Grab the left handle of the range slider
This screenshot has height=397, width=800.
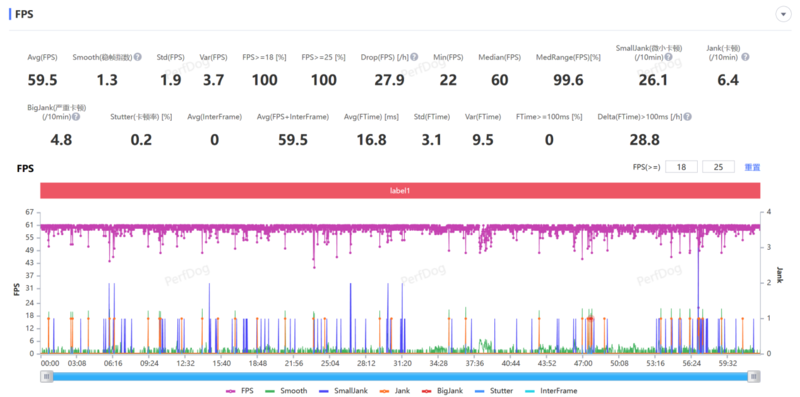coord(47,377)
